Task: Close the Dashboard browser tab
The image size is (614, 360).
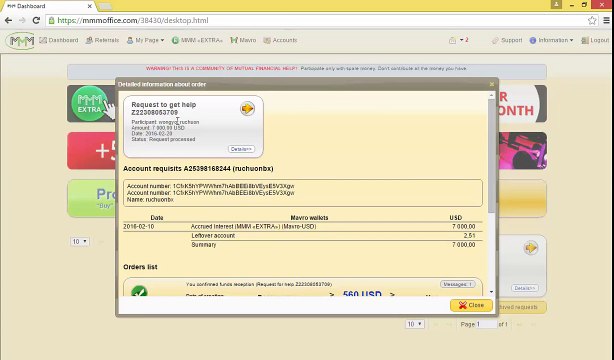Action: pyautogui.click(x=90, y=6)
